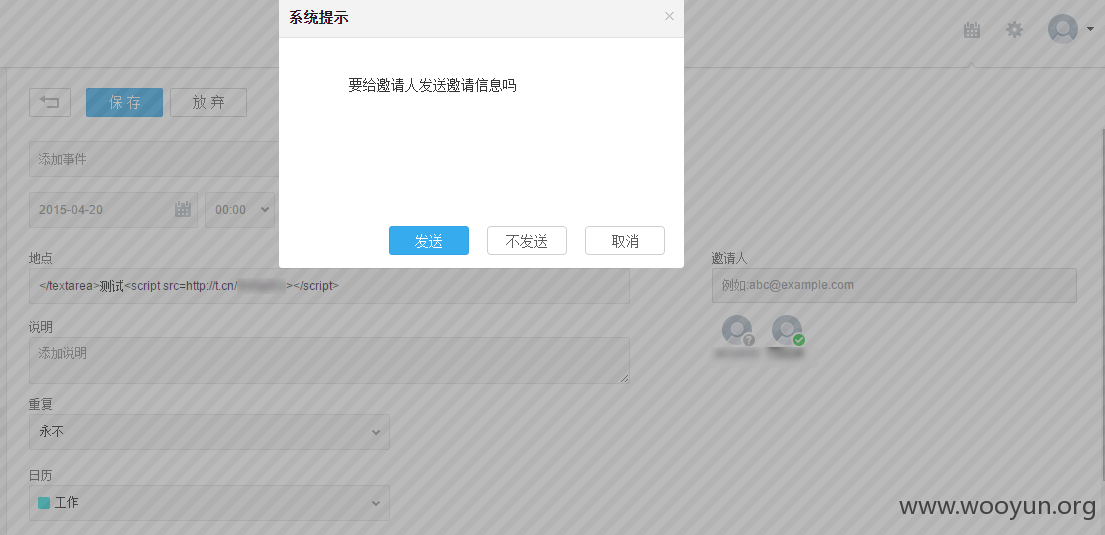This screenshot has height=535, width=1105.
Task: Click the 系统提示 dialog title
Action: click(x=319, y=18)
